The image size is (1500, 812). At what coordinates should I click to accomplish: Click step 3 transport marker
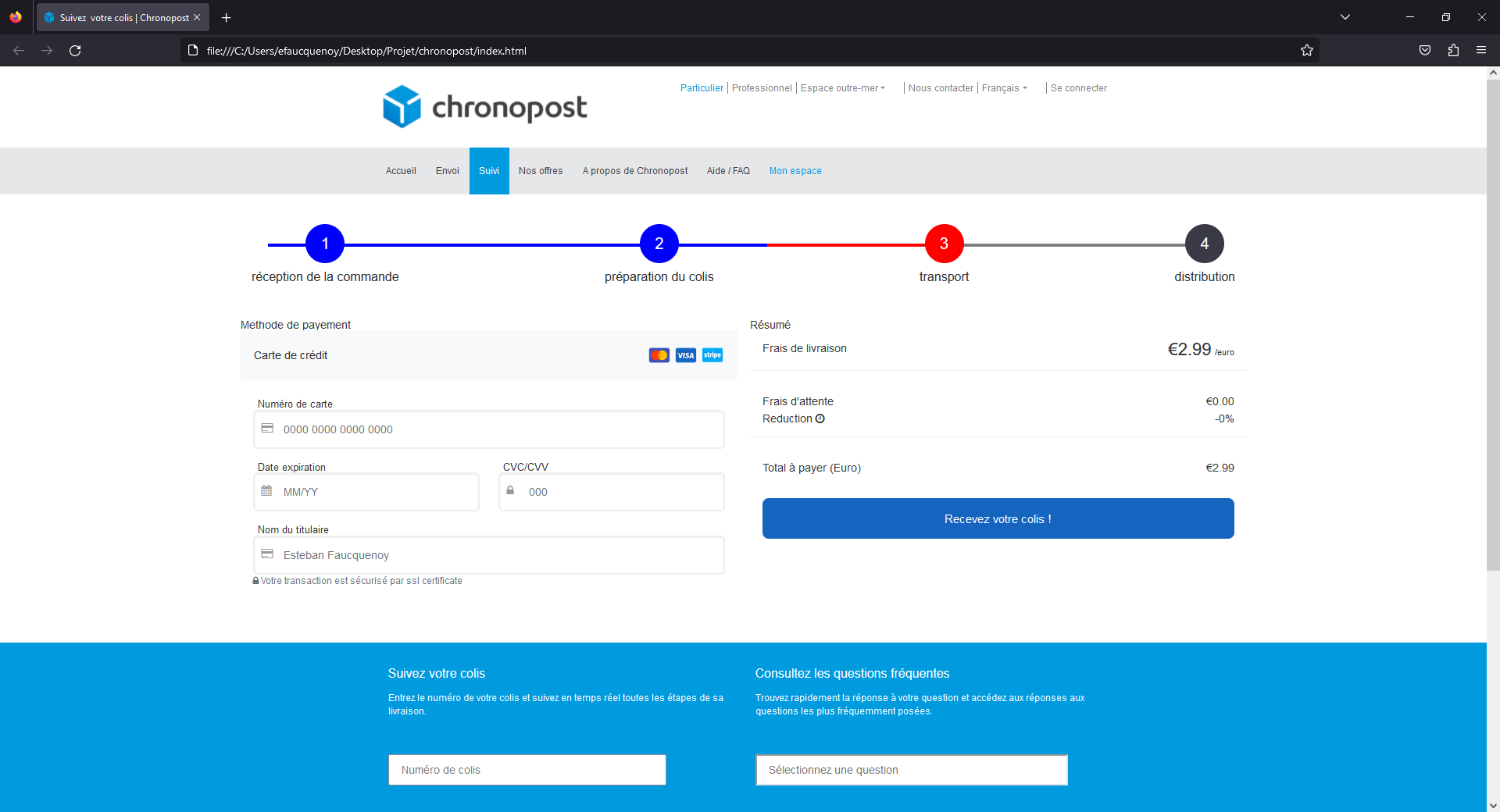pyautogui.click(x=945, y=244)
